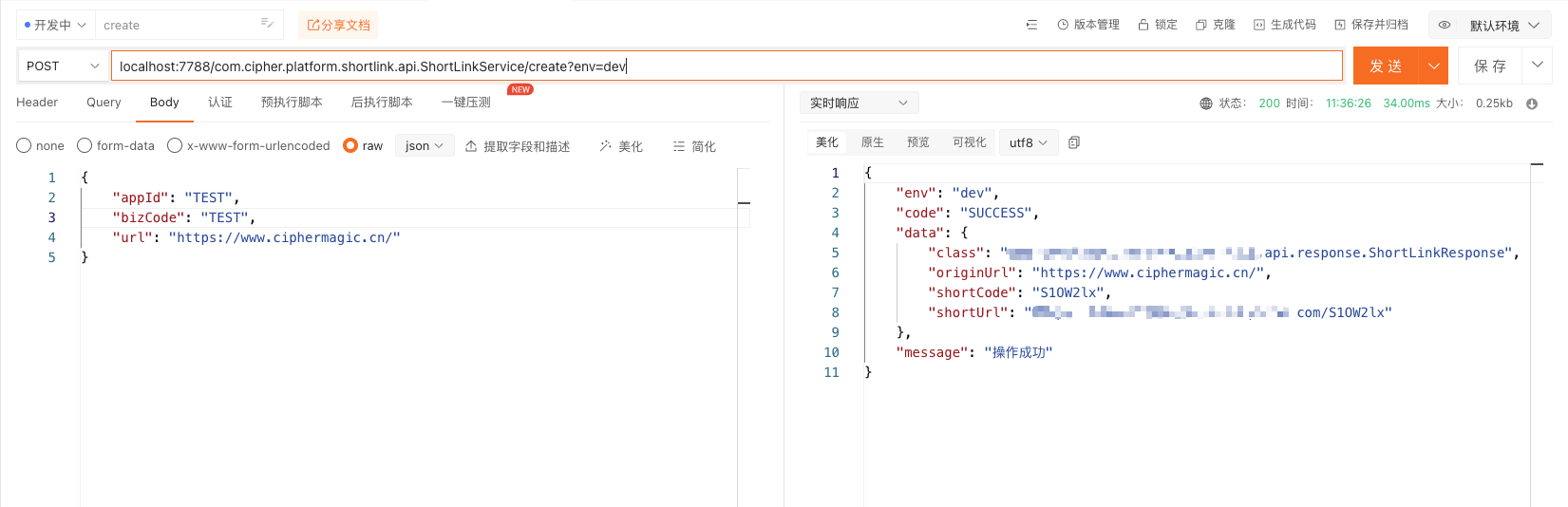The width and height of the screenshot is (1568, 507).
Task: Open the json format dropdown
Action: pyautogui.click(x=424, y=145)
